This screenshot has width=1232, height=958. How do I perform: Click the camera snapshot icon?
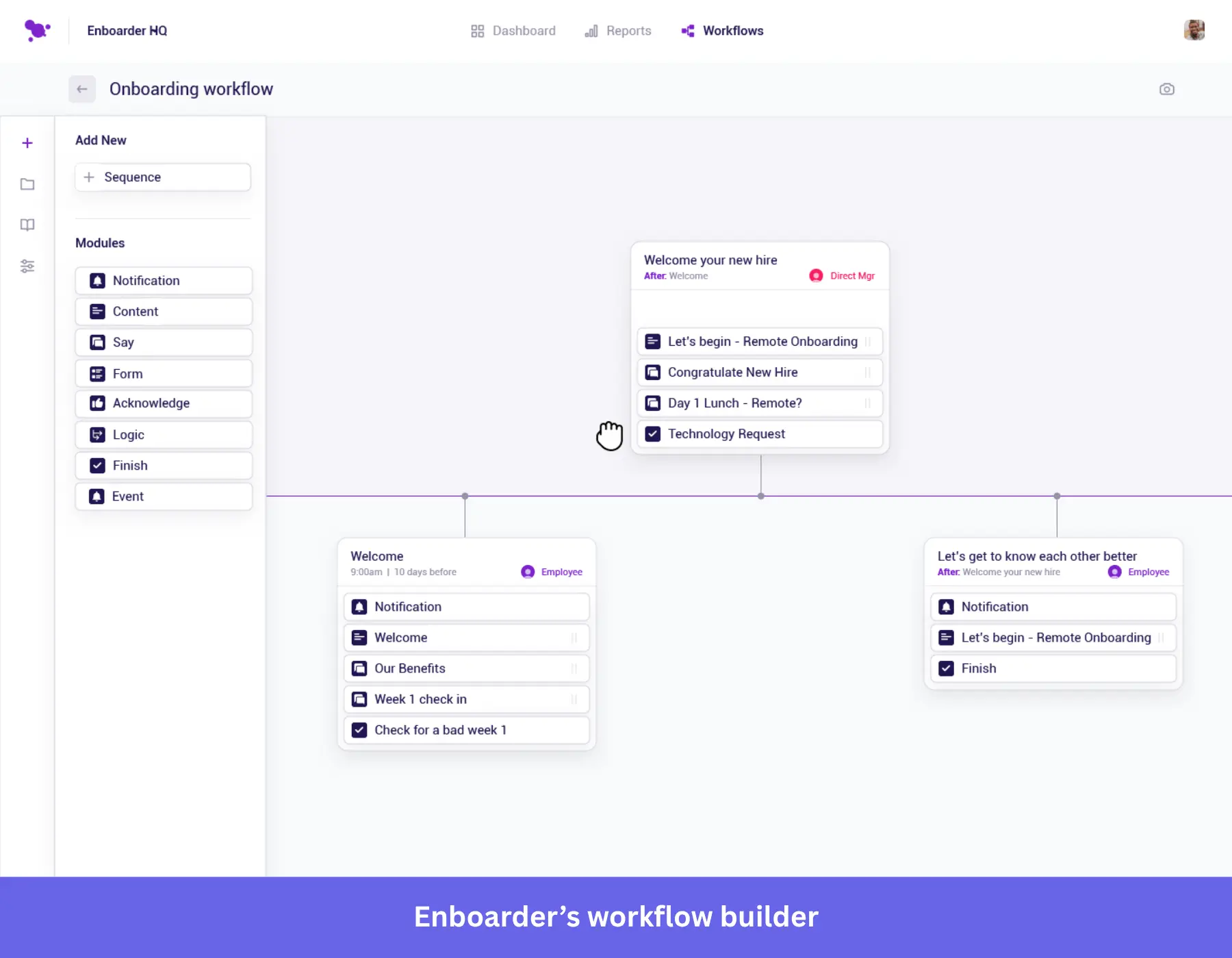pyautogui.click(x=1167, y=89)
